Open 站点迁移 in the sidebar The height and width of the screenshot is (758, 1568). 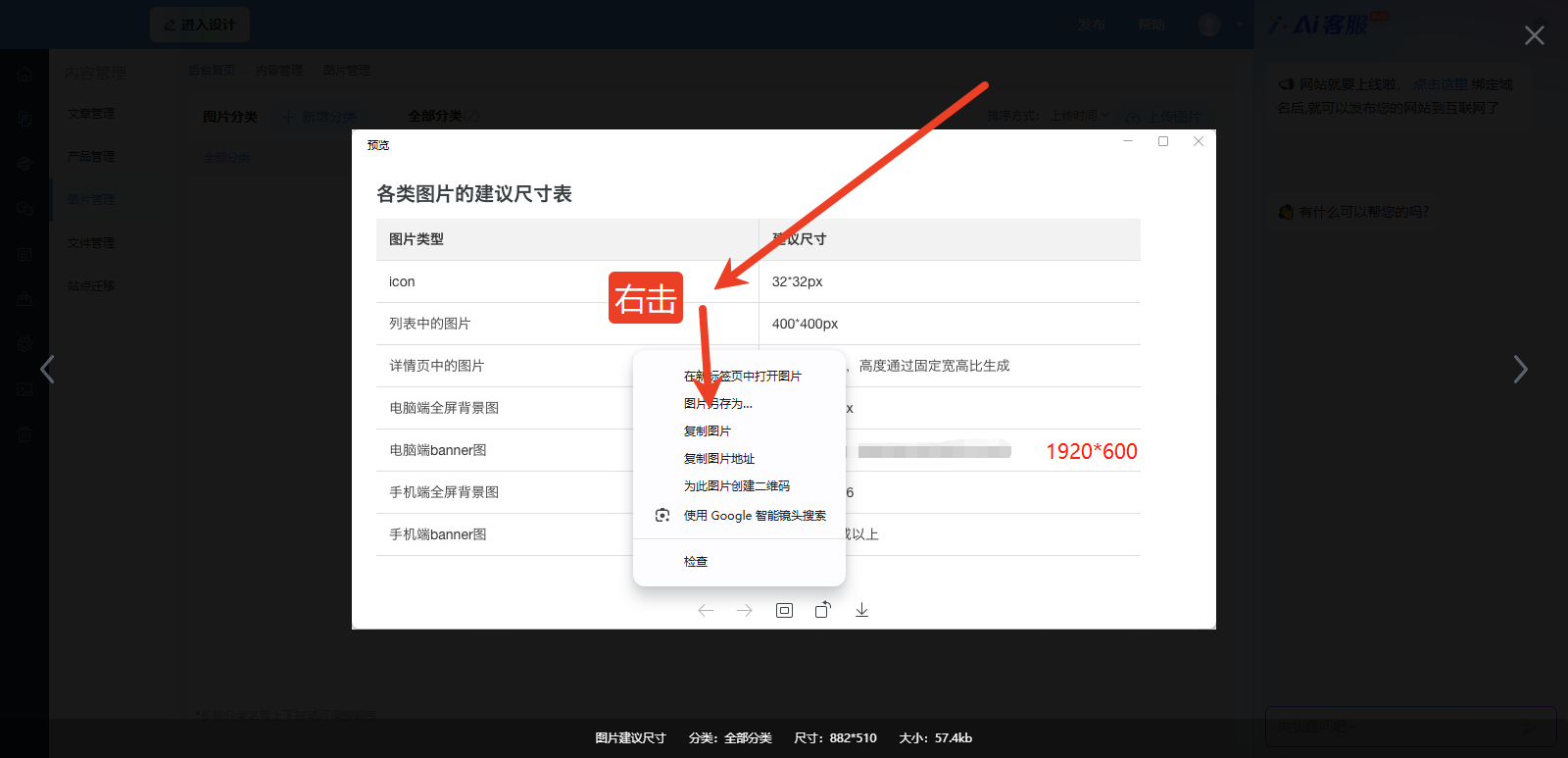click(x=91, y=286)
